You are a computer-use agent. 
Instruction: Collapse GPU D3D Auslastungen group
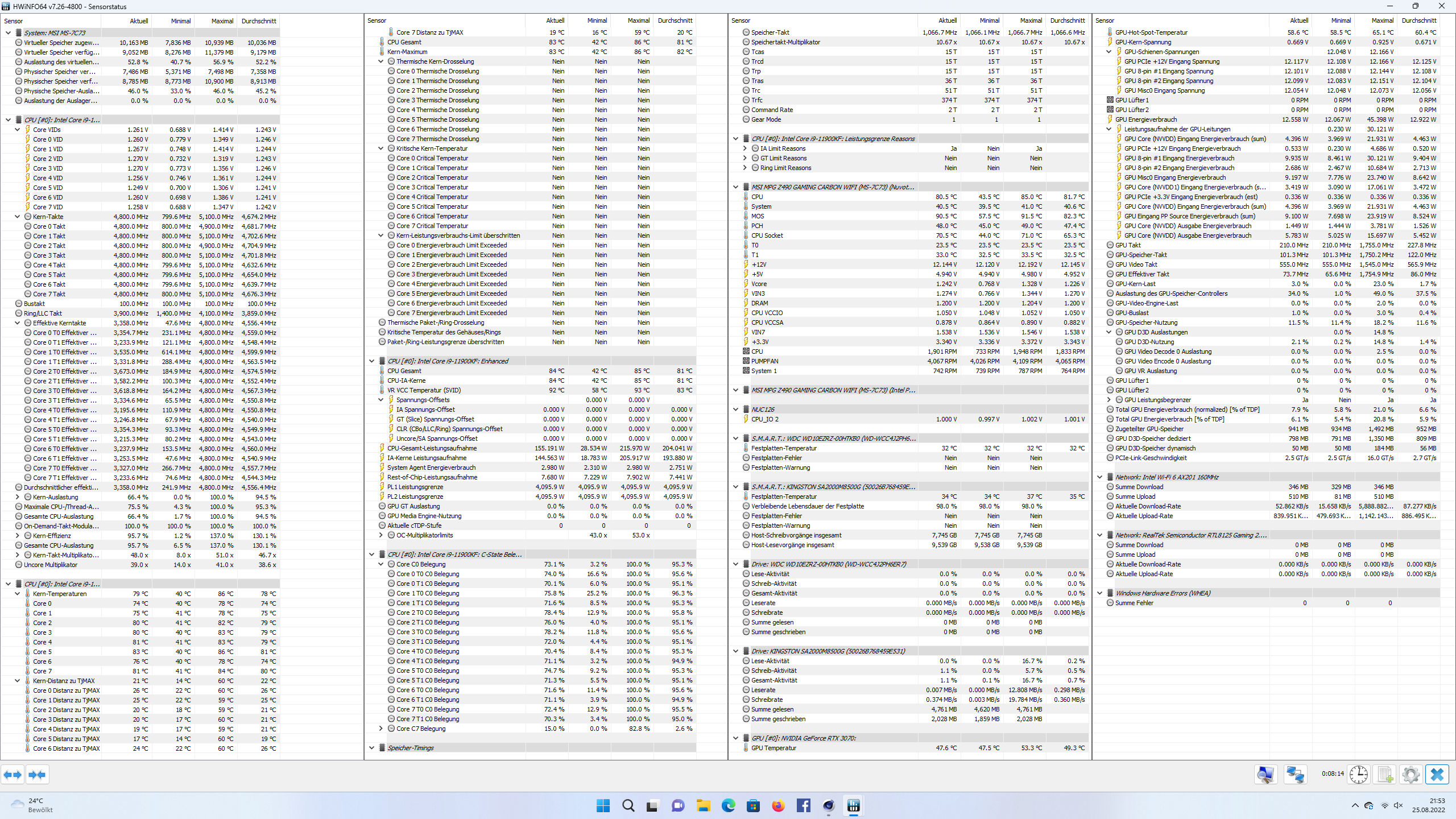pos(1109,332)
